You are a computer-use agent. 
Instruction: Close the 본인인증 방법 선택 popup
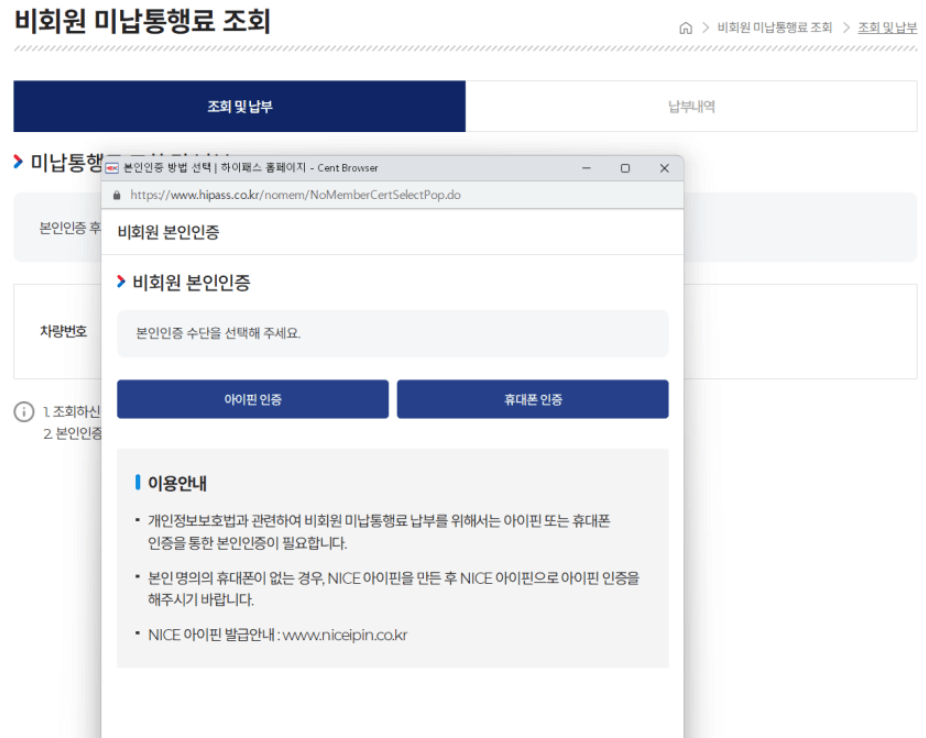tap(664, 168)
